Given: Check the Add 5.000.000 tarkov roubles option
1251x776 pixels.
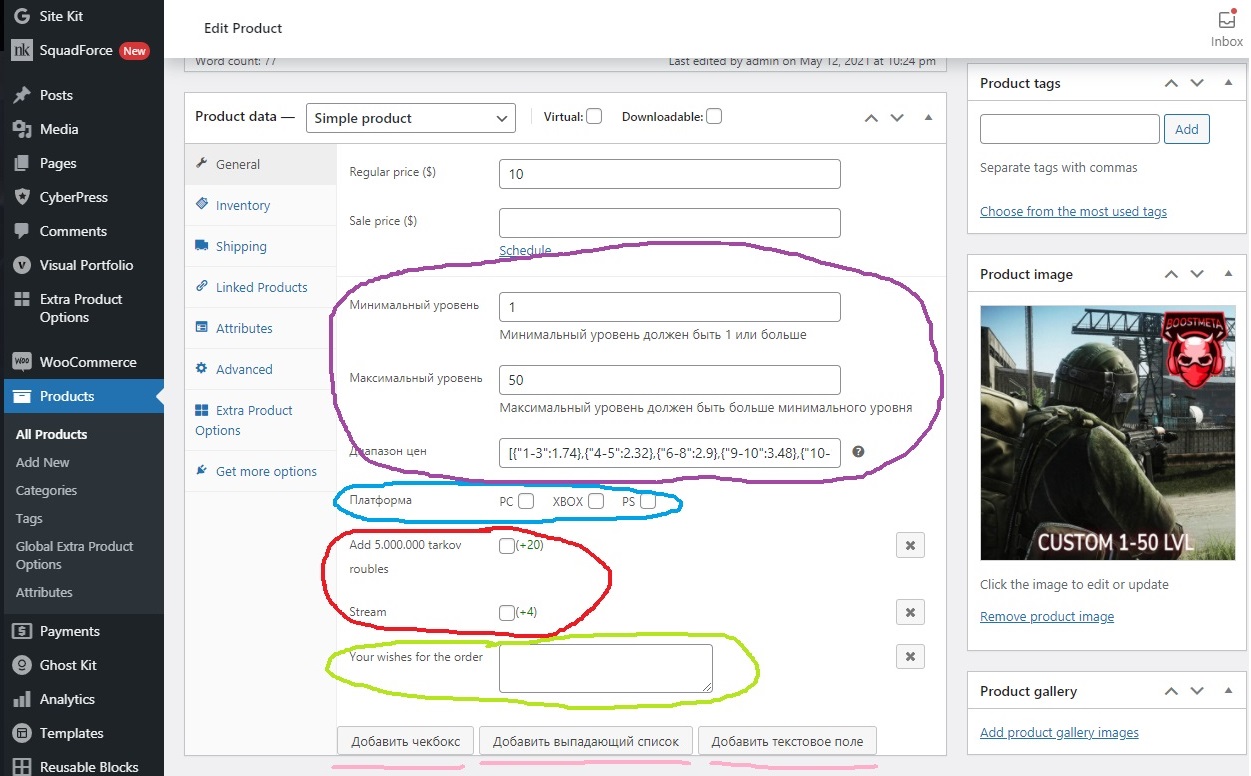Looking at the screenshot, I should (506, 546).
